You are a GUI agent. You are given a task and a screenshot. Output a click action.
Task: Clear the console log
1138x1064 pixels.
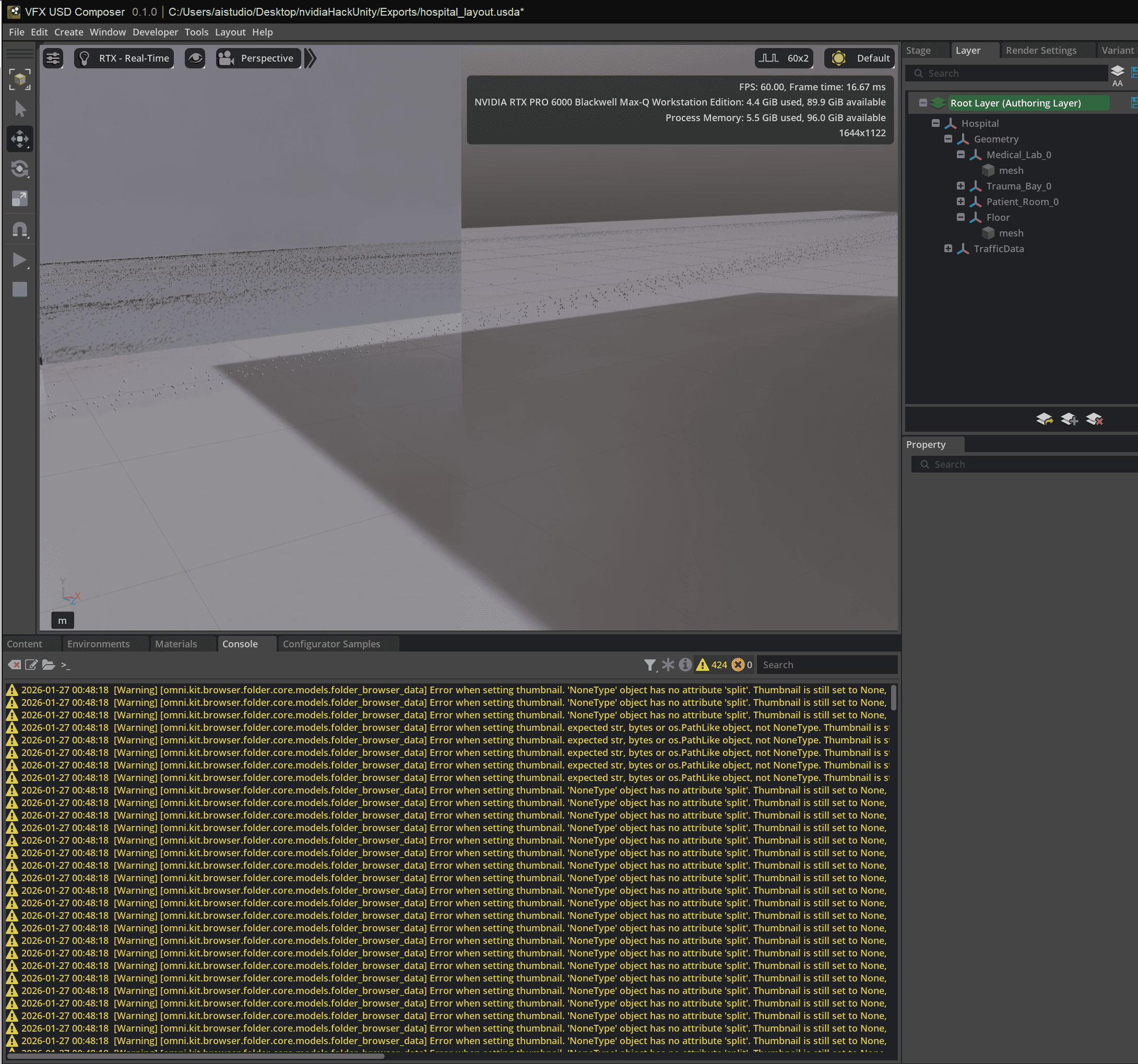tap(14, 665)
